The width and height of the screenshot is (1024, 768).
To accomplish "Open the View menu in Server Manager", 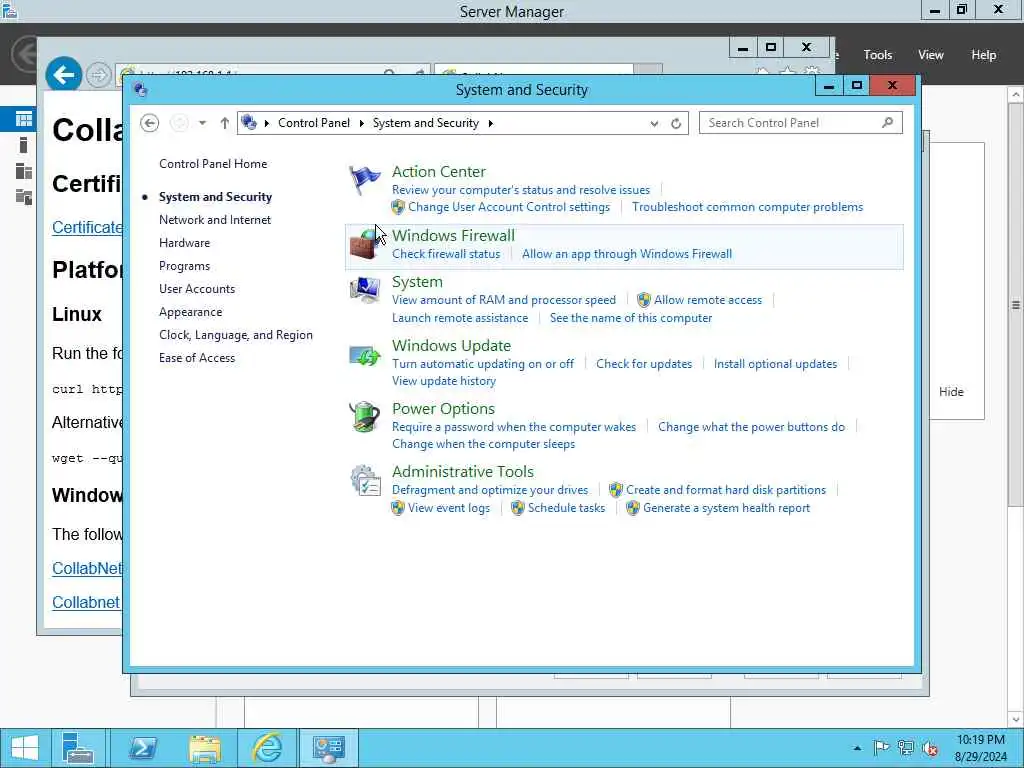I will [x=931, y=55].
